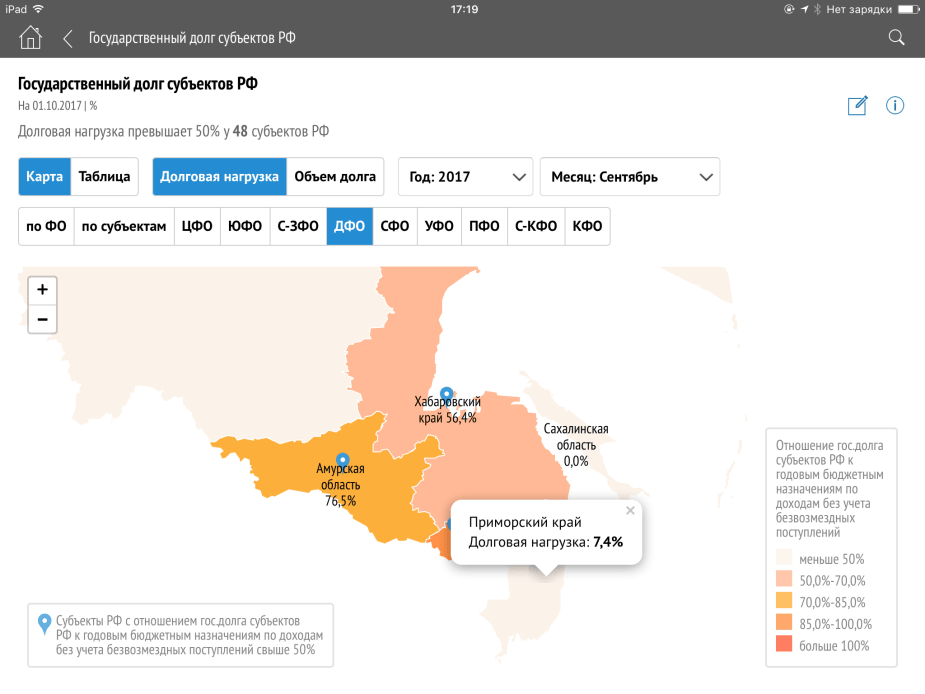Zoom out the map with minus
Screen dimensions: 925x694
42,320
